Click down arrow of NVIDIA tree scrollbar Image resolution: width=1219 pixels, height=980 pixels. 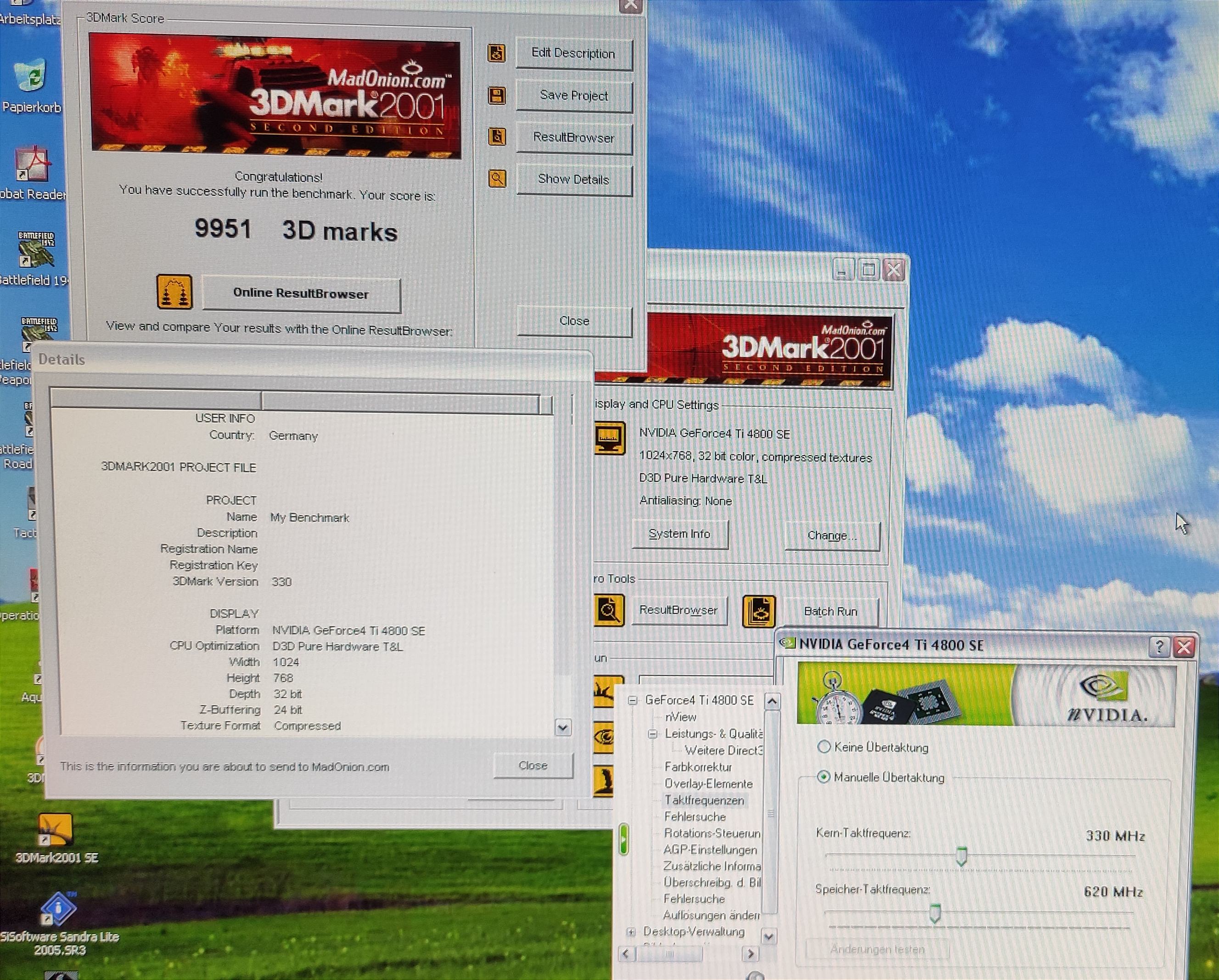click(769, 937)
